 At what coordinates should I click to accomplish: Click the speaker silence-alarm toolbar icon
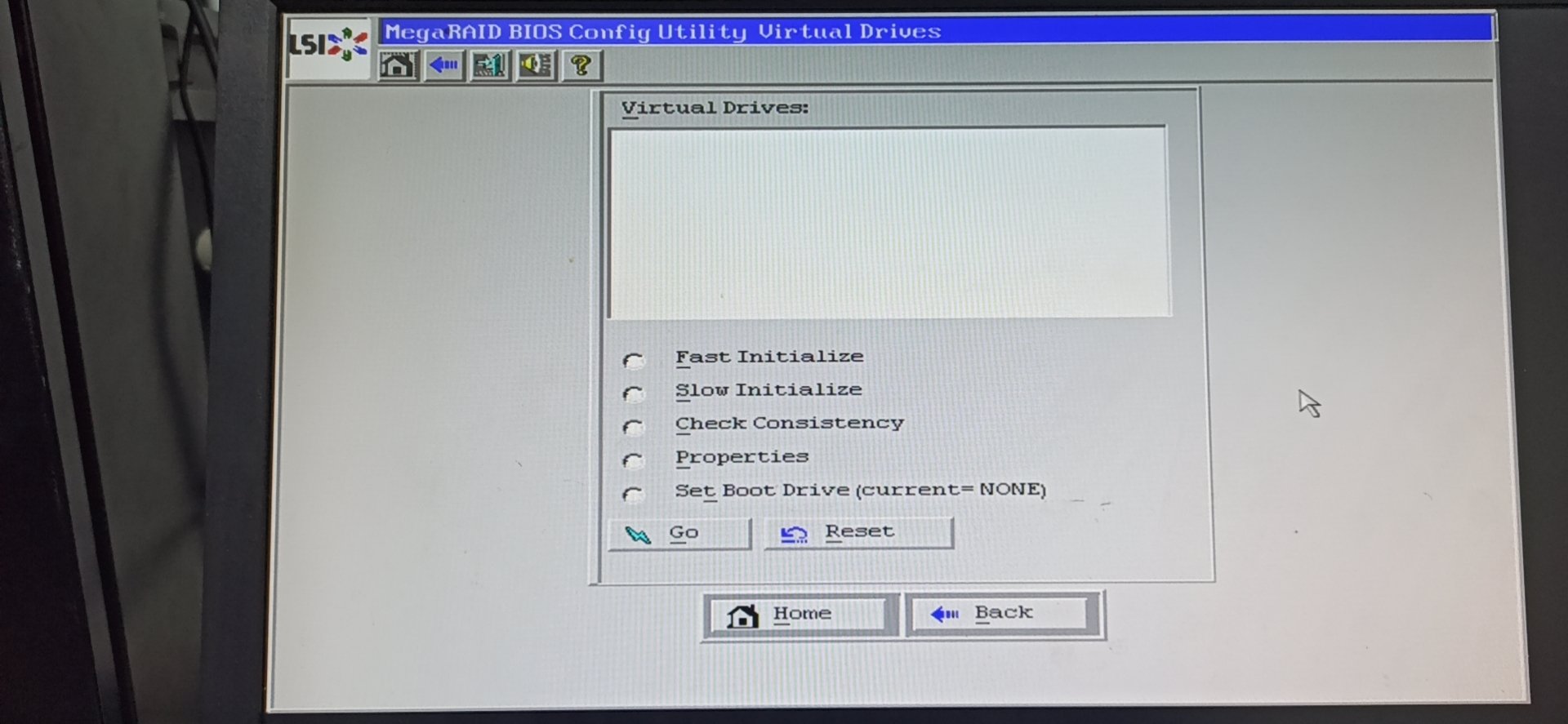pos(536,65)
